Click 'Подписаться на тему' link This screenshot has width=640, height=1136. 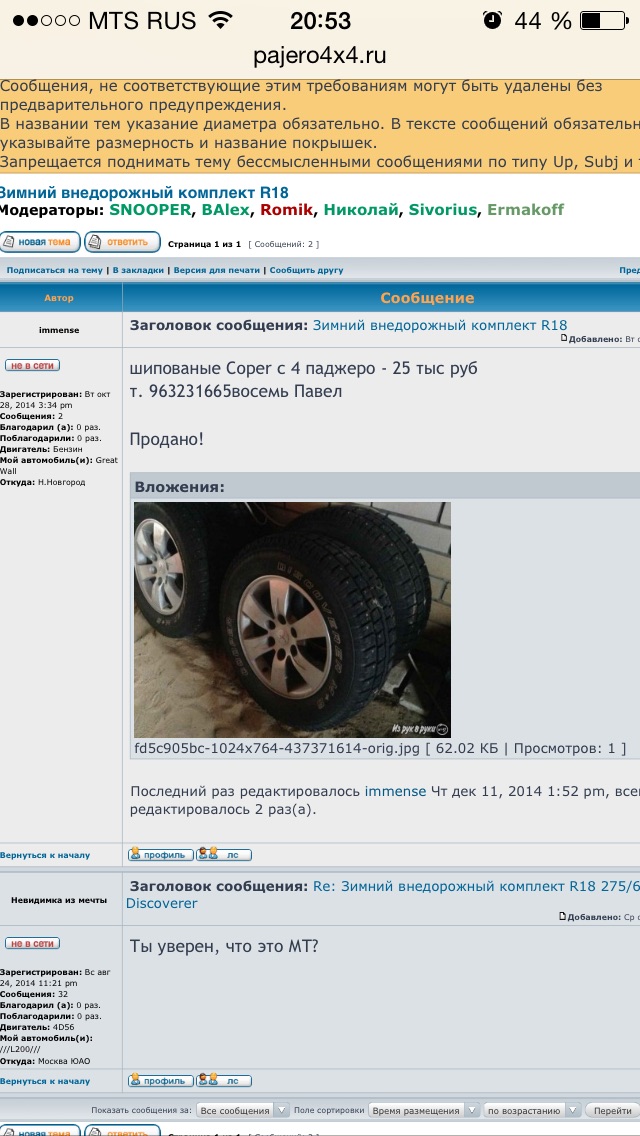54,270
